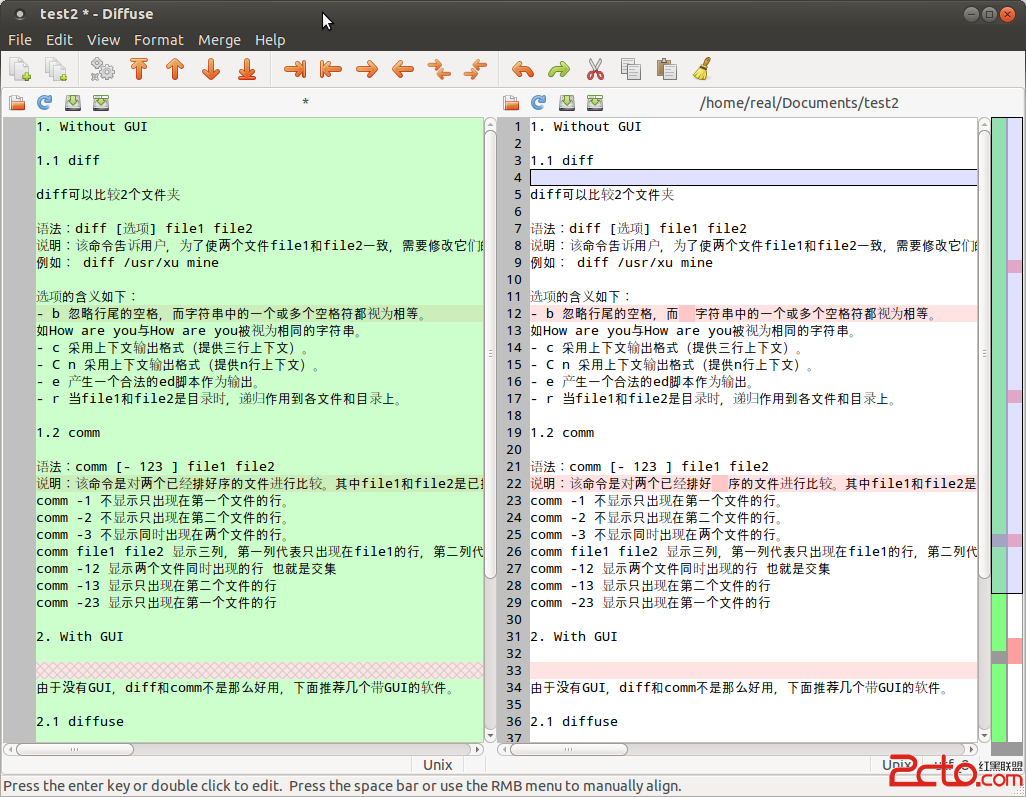The height and width of the screenshot is (797, 1026).
Task: Paste clipboard with the paste icon
Action: click(667, 69)
